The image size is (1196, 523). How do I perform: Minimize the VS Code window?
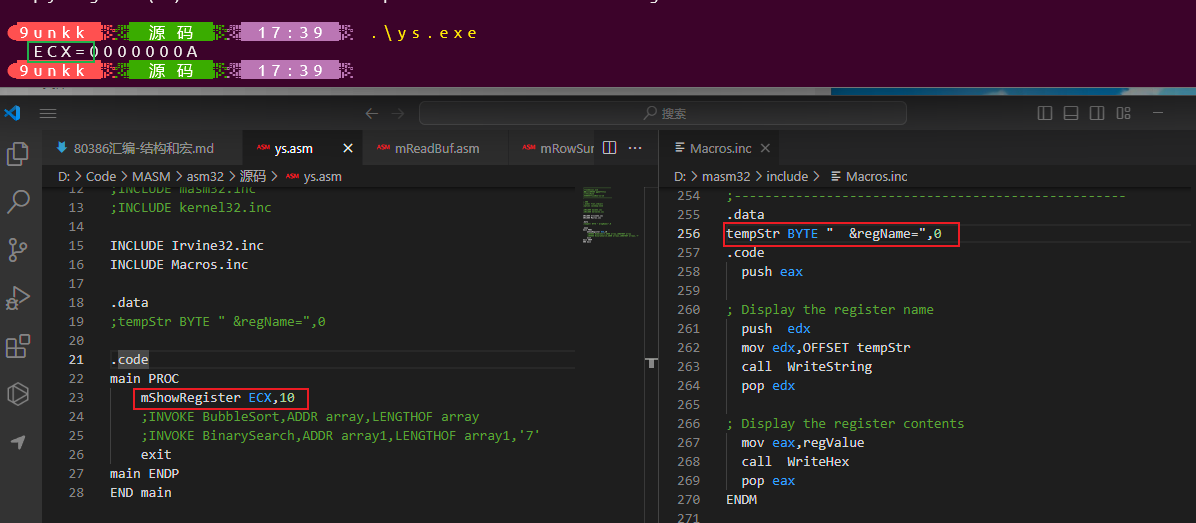pos(1159,114)
